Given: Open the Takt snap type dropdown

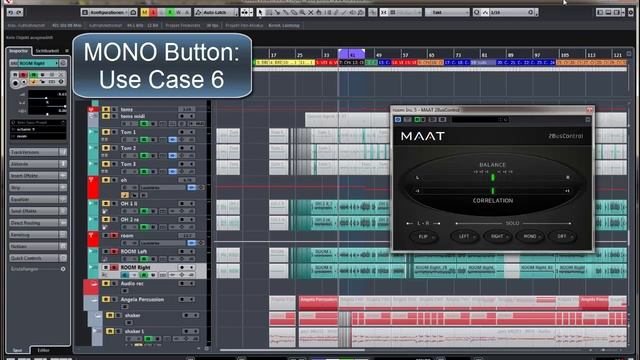Looking at the screenshot, I should [447, 13].
